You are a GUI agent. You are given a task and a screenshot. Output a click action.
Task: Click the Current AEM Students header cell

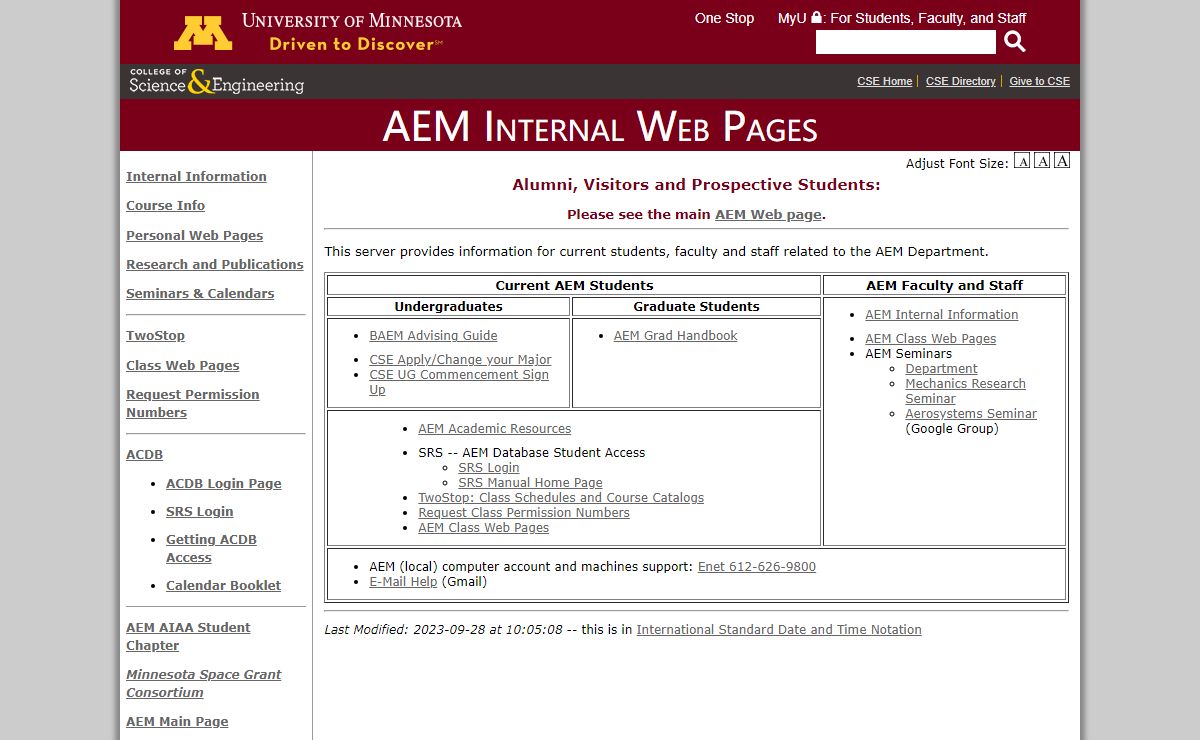pos(574,285)
